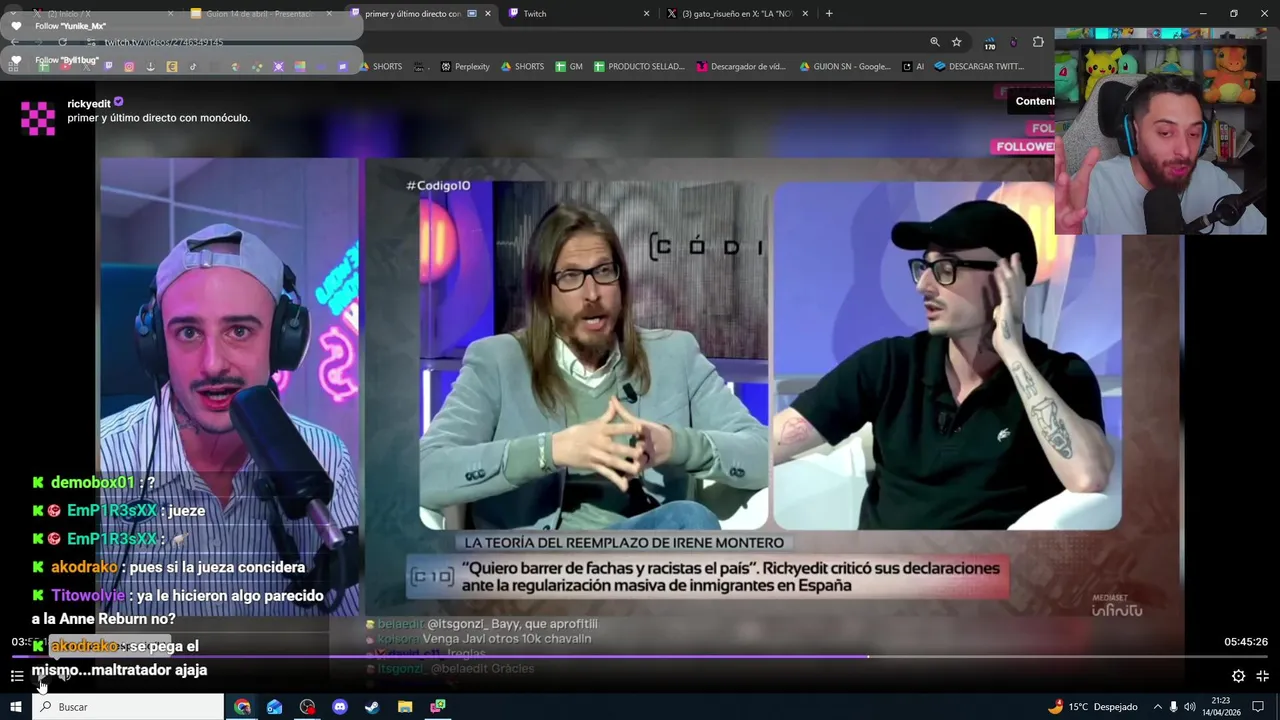1280x720 pixels.
Task: Open the 15°C Despejado weather widget
Action: point(1091,707)
